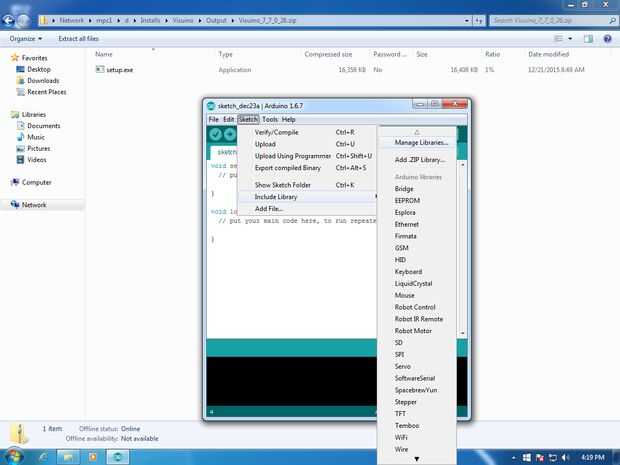
Task: Include the SoftwareSerial library
Action: coord(417,378)
